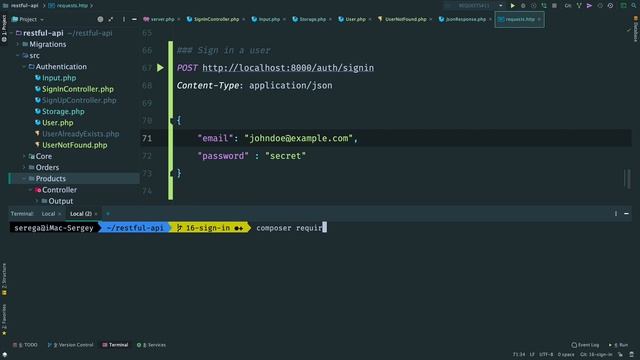Screen dimensions: 640x360
Task: Switch to Storage.php editor tab
Action: (x=309, y=19)
